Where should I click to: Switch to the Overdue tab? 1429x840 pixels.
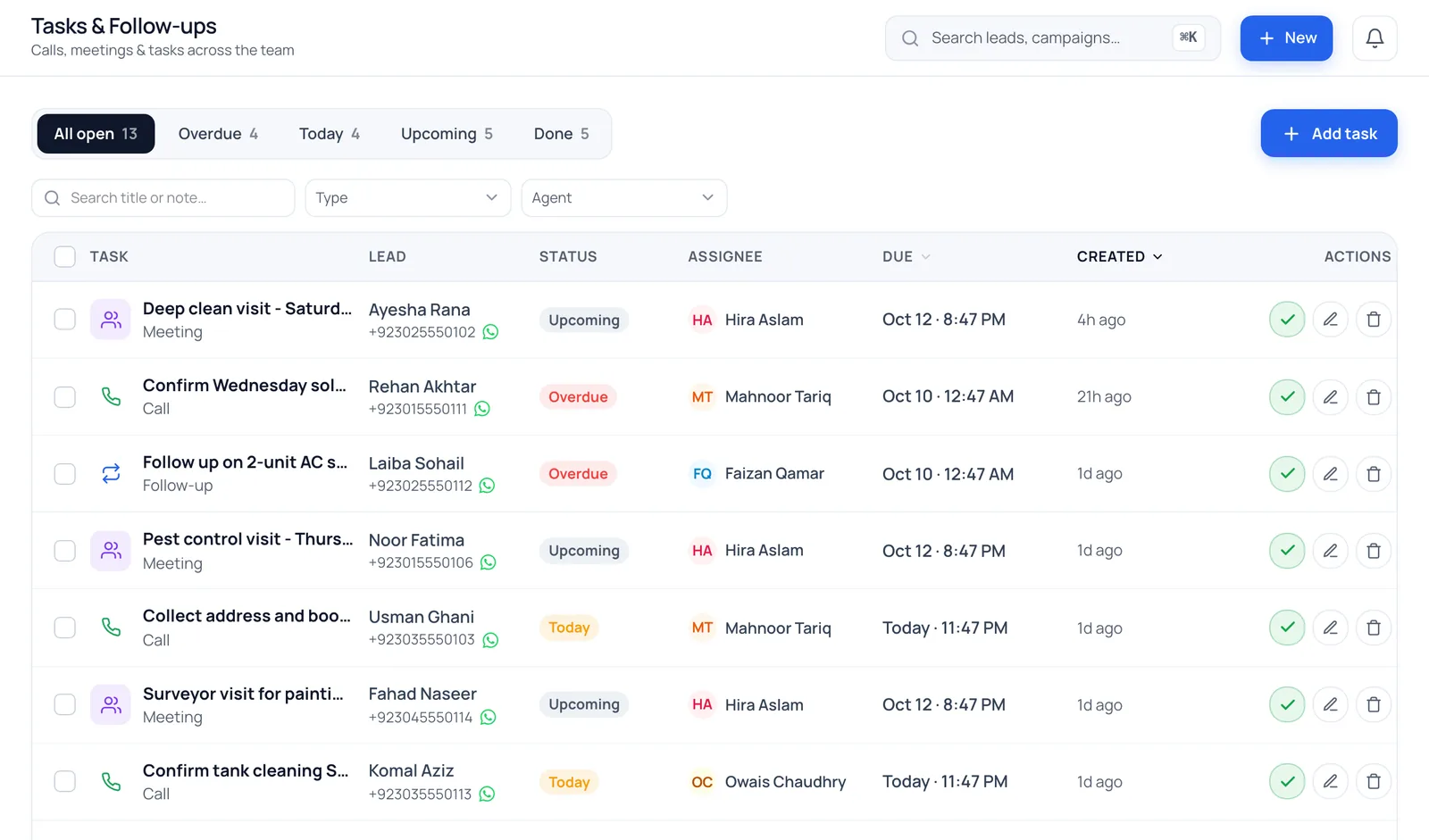pyautogui.click(x=218, y=134)
